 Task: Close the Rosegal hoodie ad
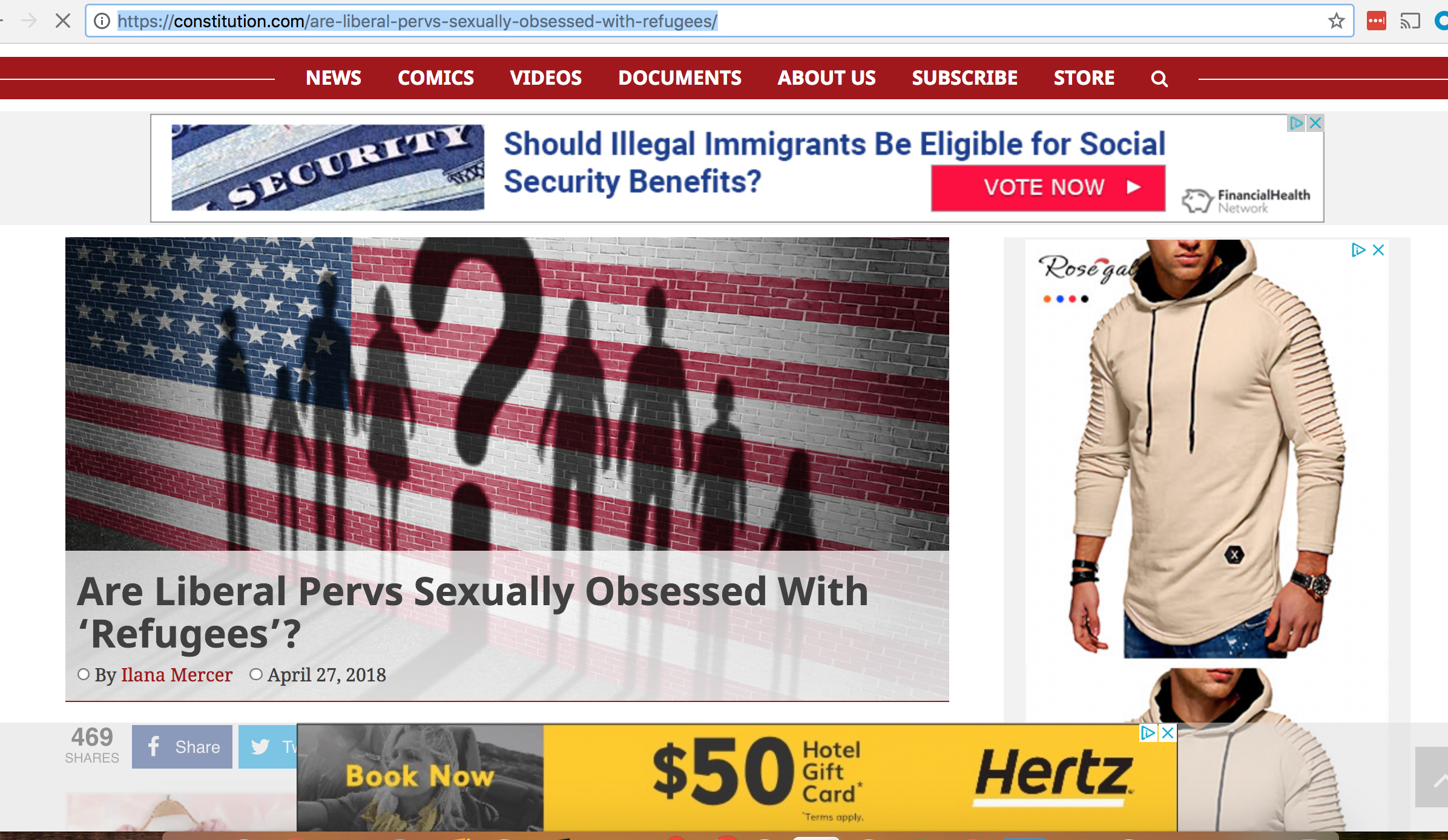click(1378, 250)
